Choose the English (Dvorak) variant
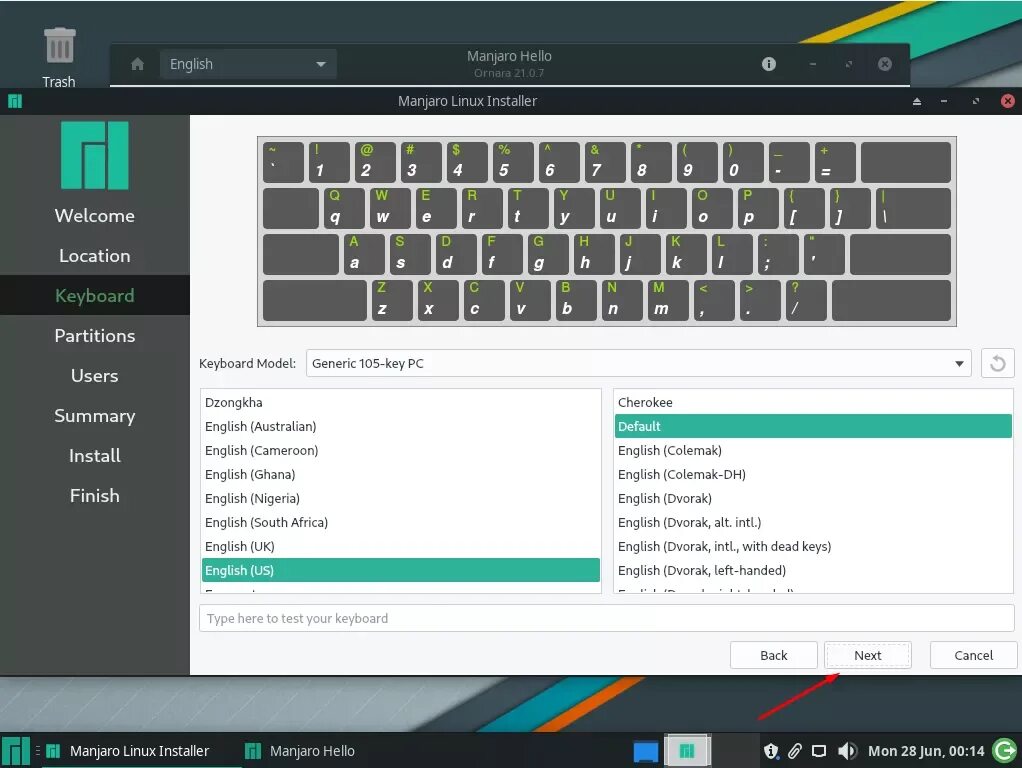This screenshot has height=768, width=1022. tap(813, 499)
